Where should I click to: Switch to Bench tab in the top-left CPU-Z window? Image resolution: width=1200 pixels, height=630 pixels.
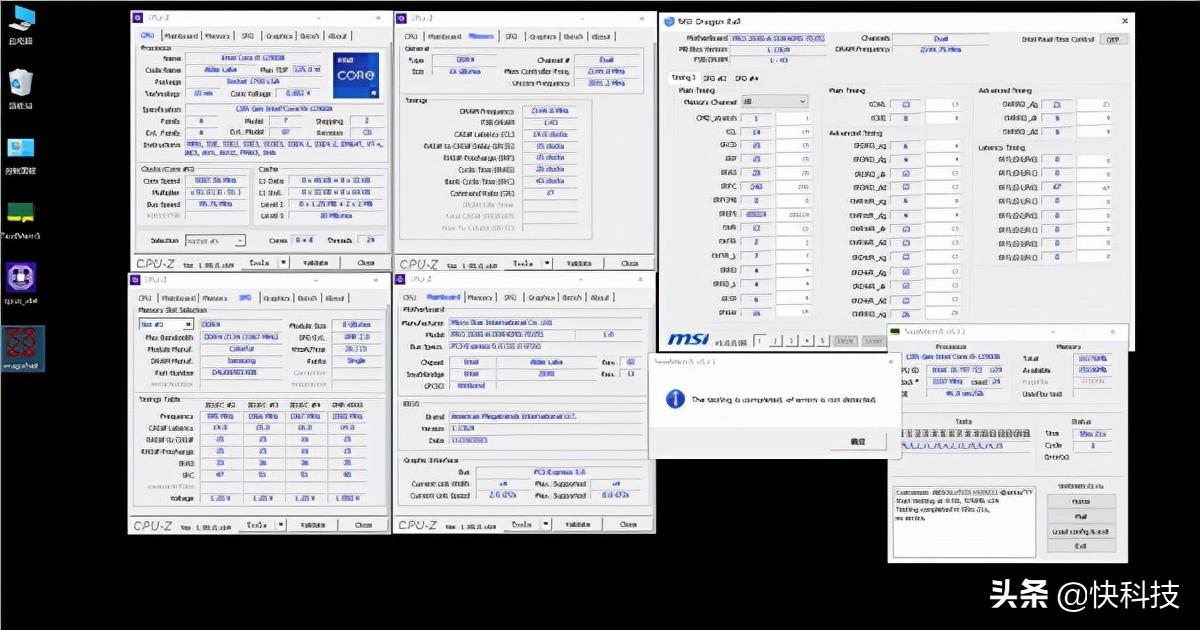point(309,35)
